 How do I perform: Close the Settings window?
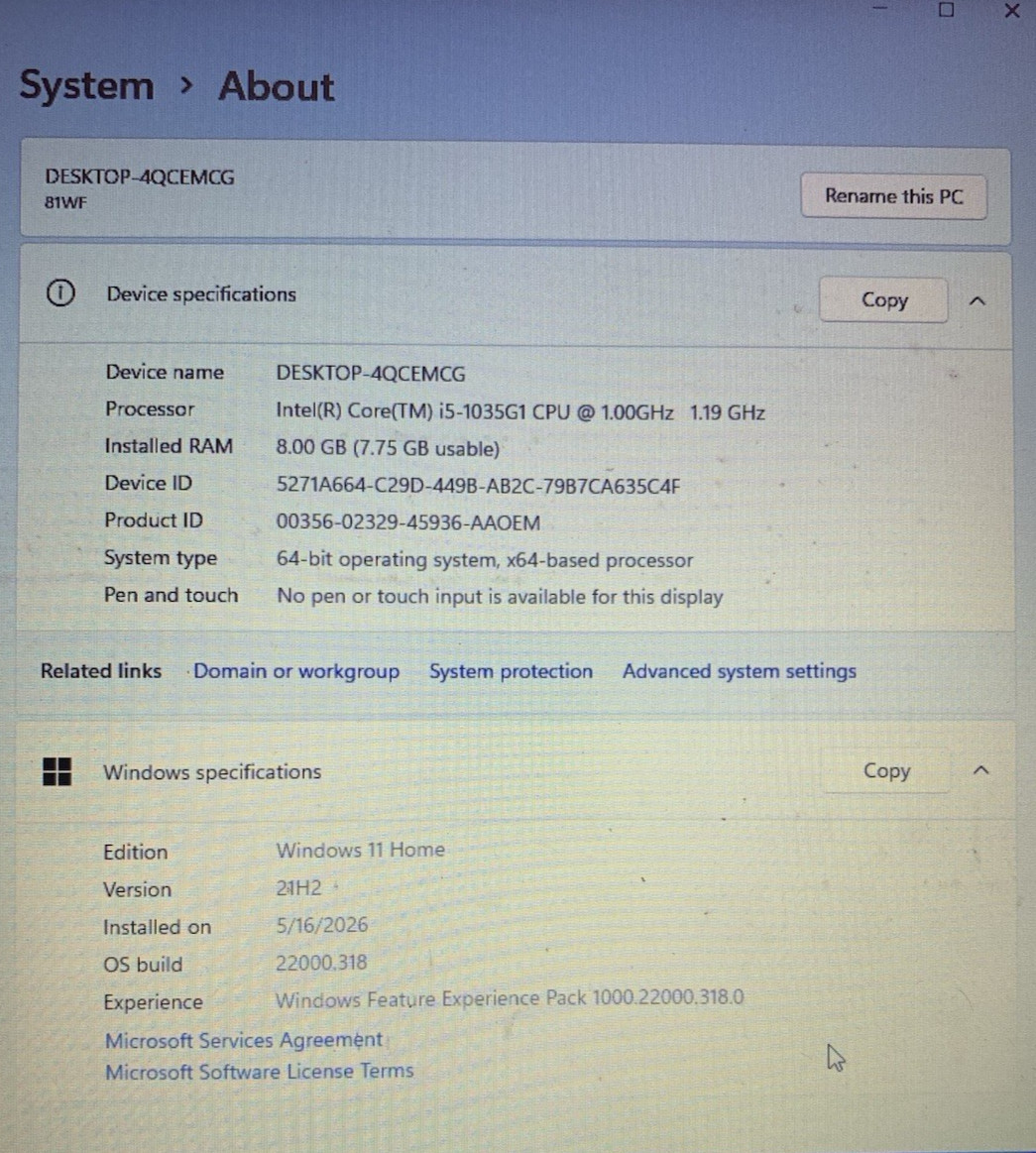1012,11
